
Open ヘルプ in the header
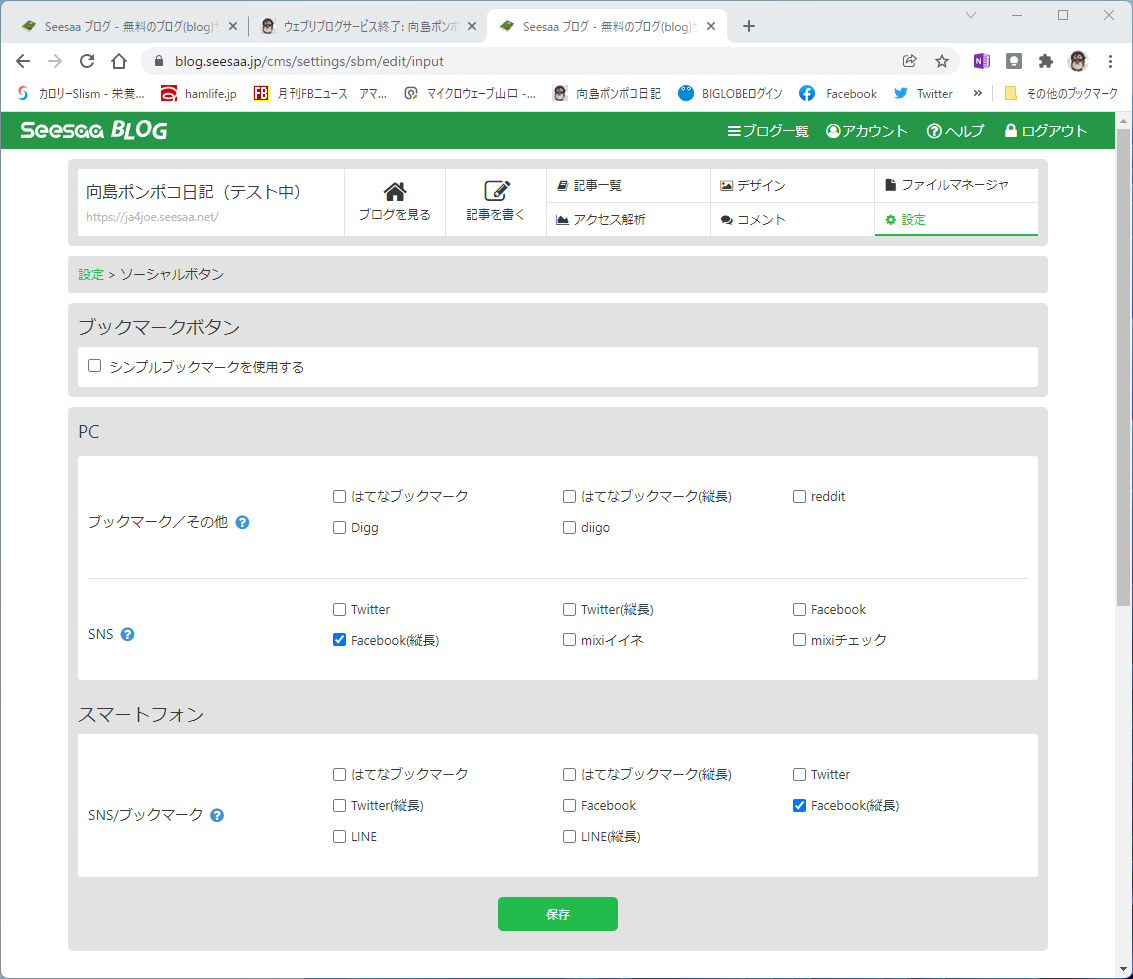coord(955,131)
